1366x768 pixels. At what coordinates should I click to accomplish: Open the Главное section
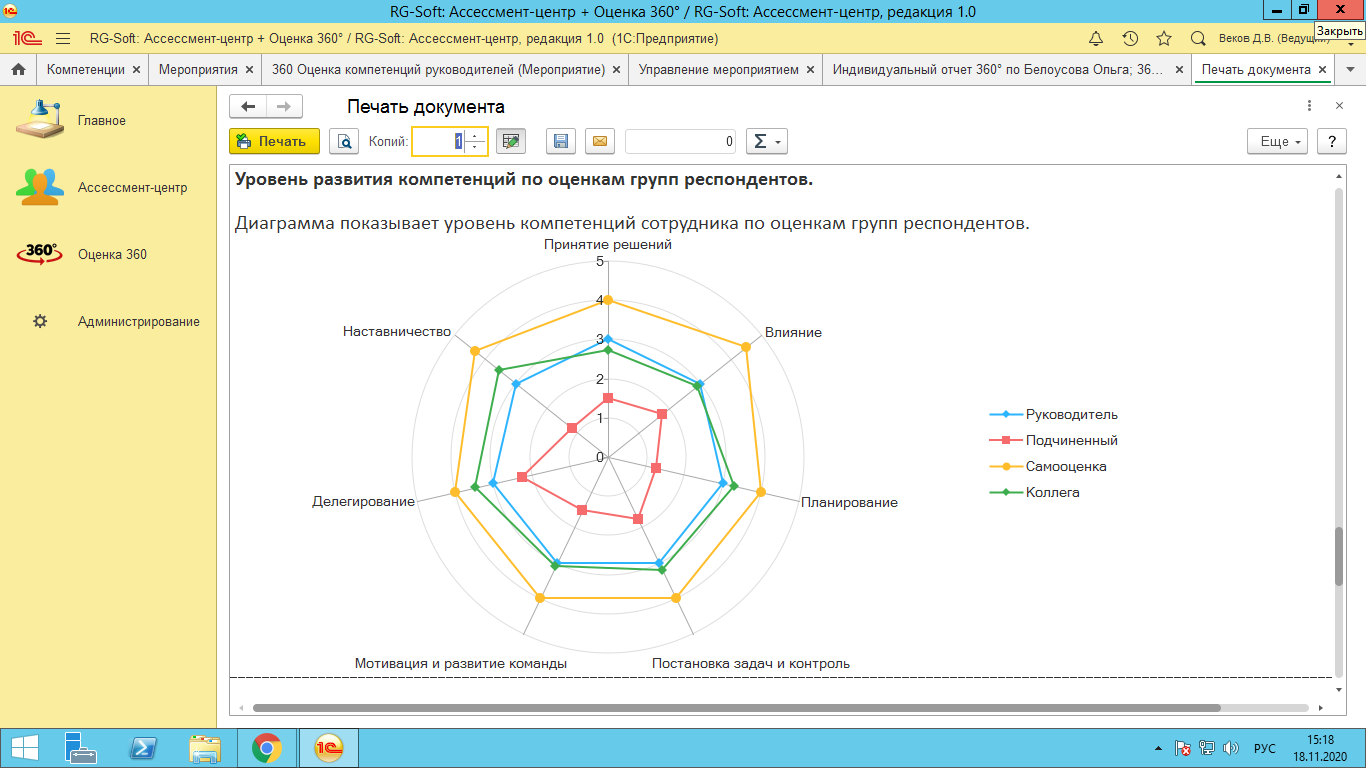[x=108, y=120]
